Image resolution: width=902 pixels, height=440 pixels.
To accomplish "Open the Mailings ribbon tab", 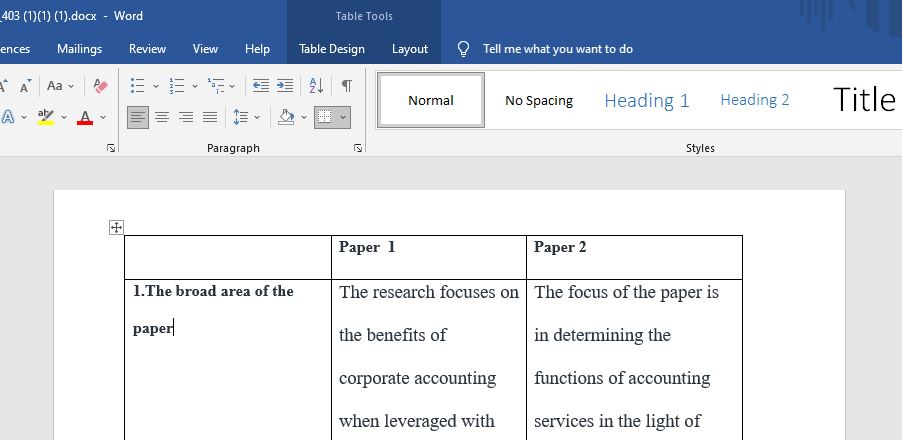I will point(79,49).
